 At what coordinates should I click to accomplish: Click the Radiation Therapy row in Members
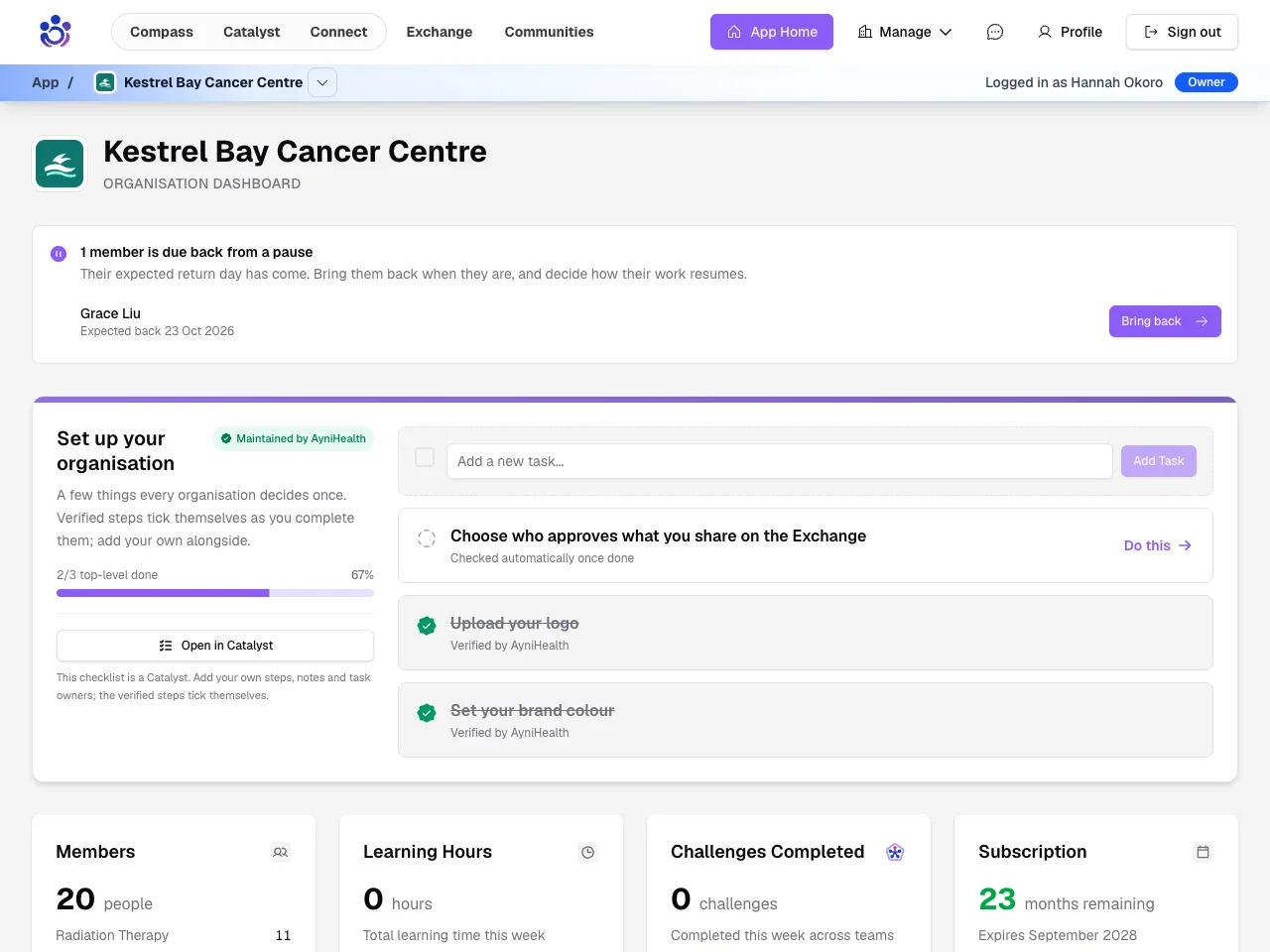[174, 935]
